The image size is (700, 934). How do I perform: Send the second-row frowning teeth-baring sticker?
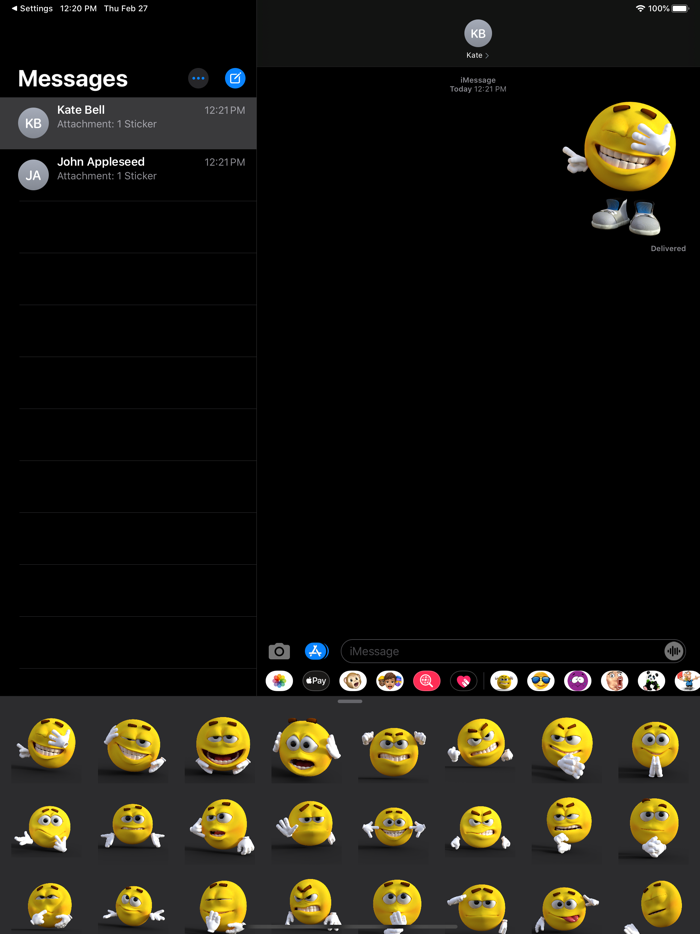480,828
